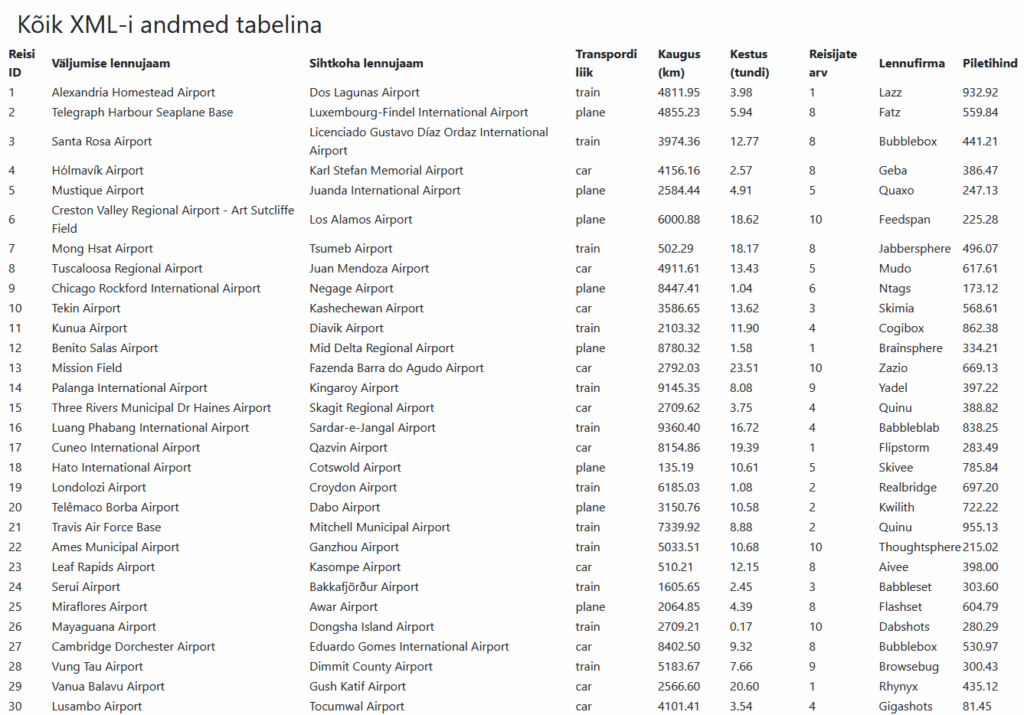Click the Jabbersphere airline cell
This screenshot has width=1024, height=715.
[x=915, y=249]
